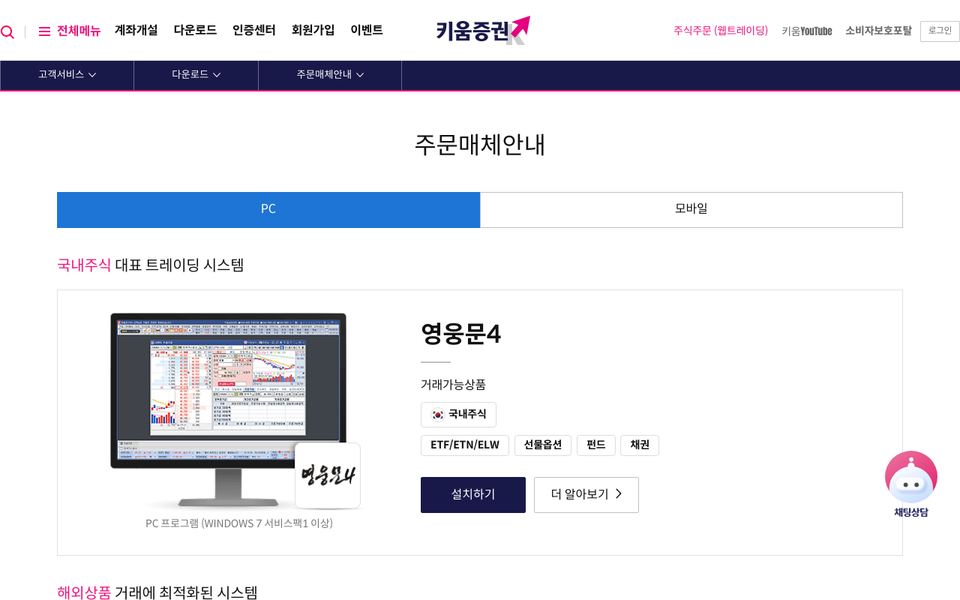Click the 영웅문4 handwritten app icon
960x600 pixels.
pyautogui.click(x=328, y=475)
